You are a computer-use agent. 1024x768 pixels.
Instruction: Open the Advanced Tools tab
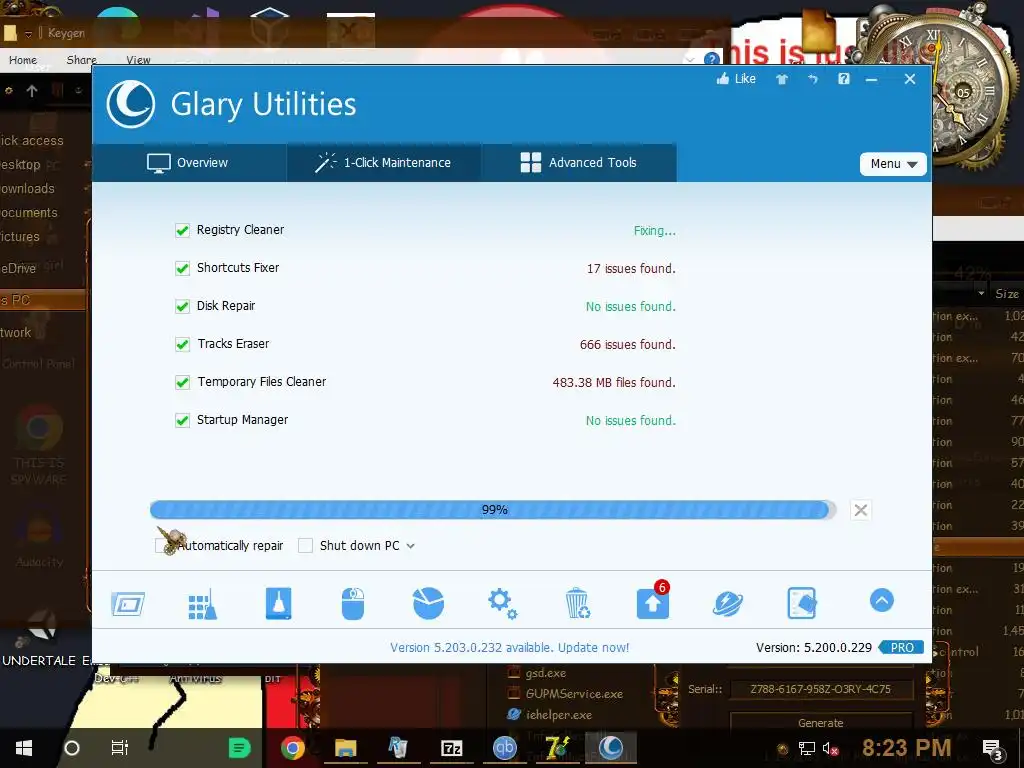point(579,163)
